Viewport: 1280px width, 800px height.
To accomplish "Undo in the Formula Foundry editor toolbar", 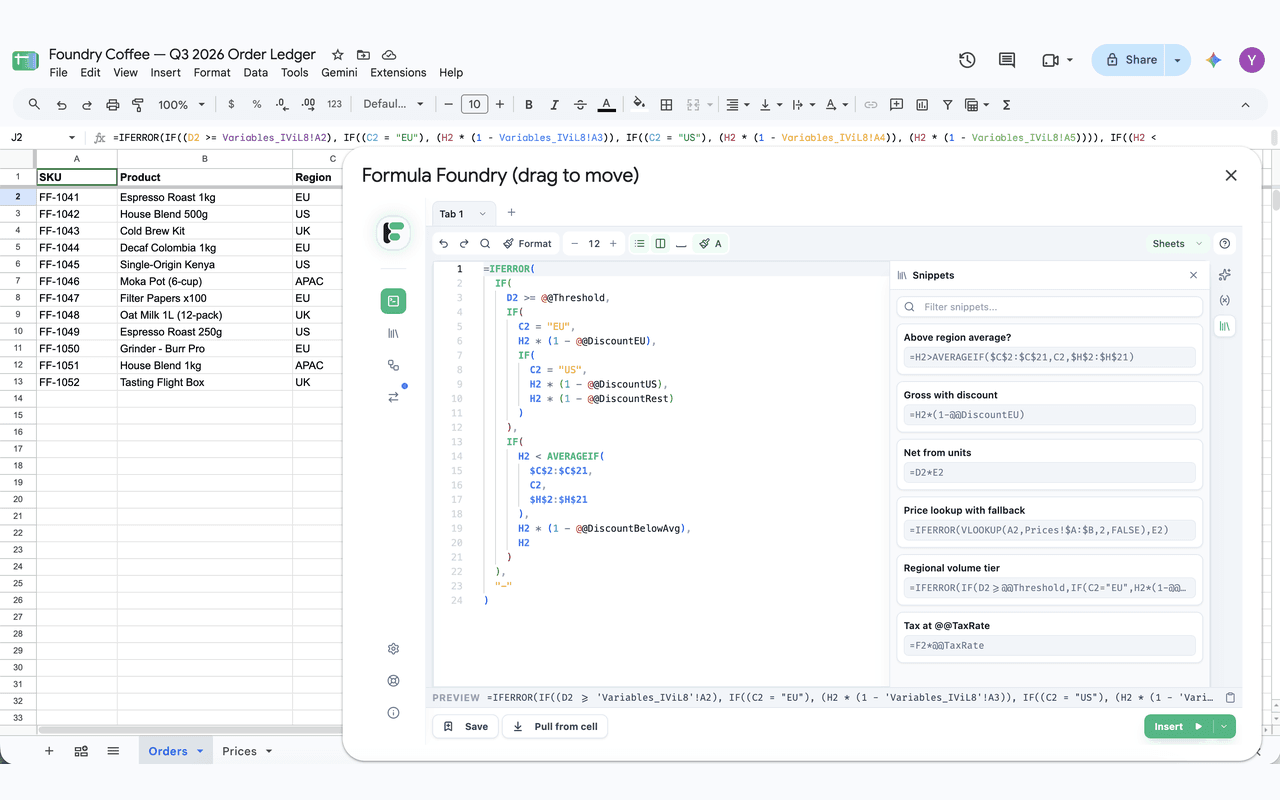I will pos(444,243).
